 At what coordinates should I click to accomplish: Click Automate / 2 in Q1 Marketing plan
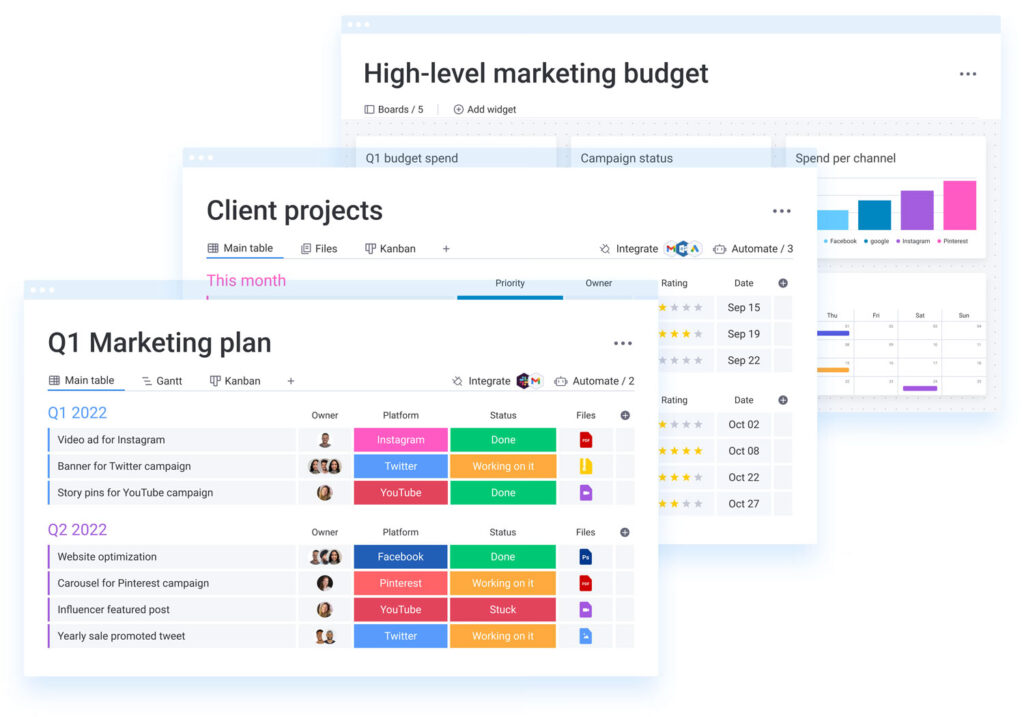click(x=594, y=381)
